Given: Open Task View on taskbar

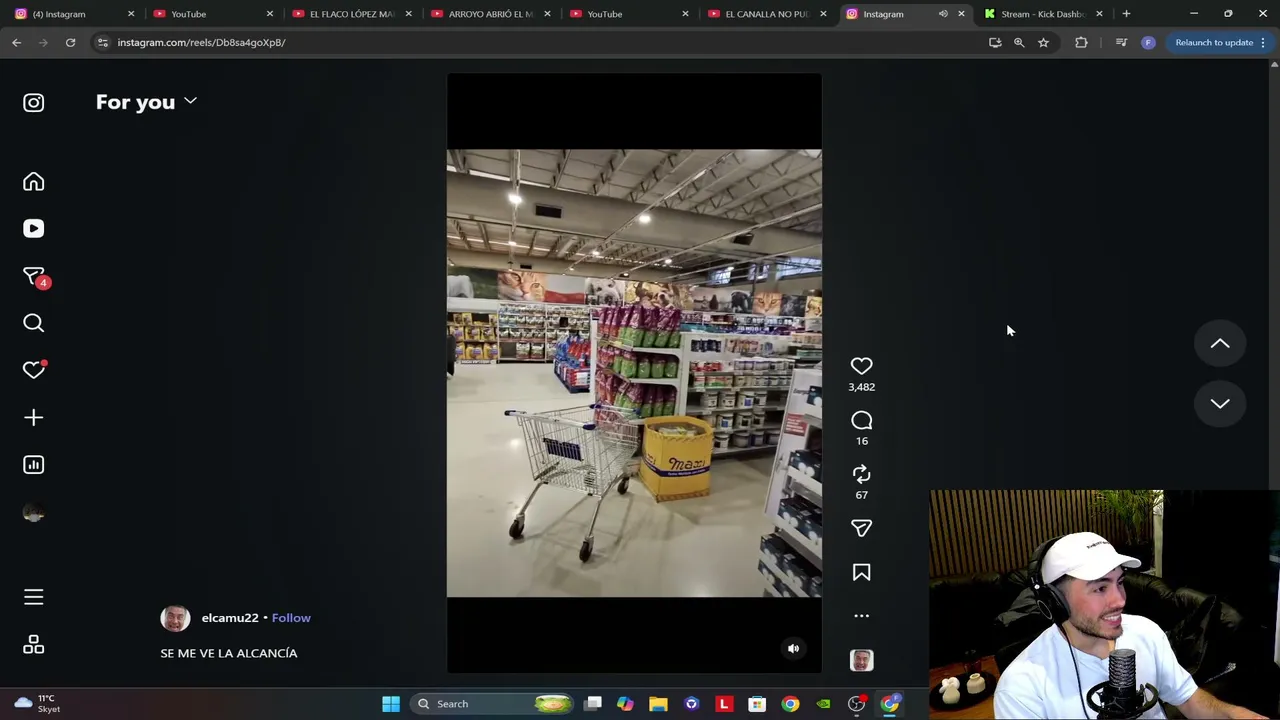Looking at the screenshot, I should (593, 704).
